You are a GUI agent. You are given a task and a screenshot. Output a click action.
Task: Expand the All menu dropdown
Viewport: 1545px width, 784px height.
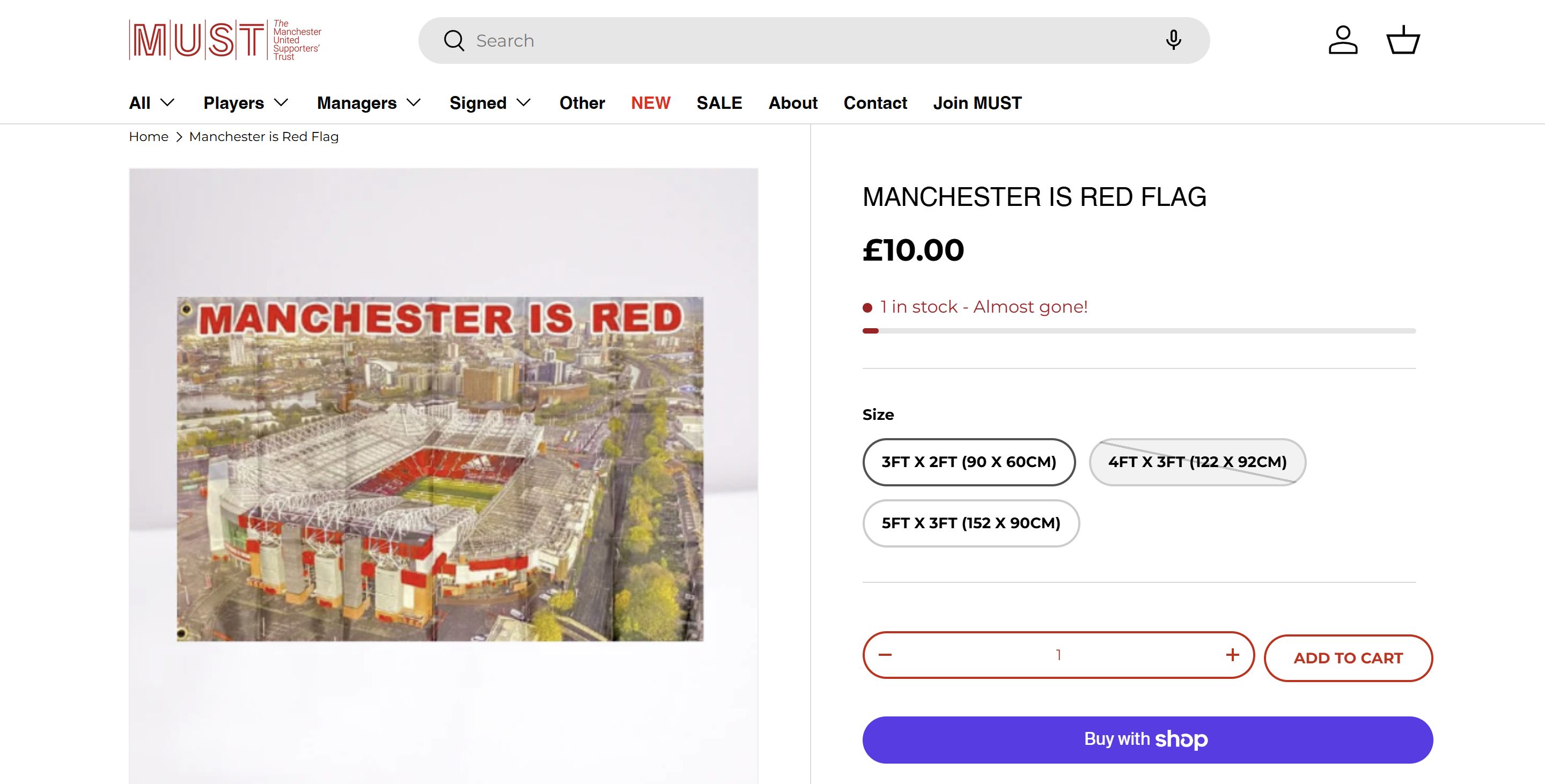(152, 103)
